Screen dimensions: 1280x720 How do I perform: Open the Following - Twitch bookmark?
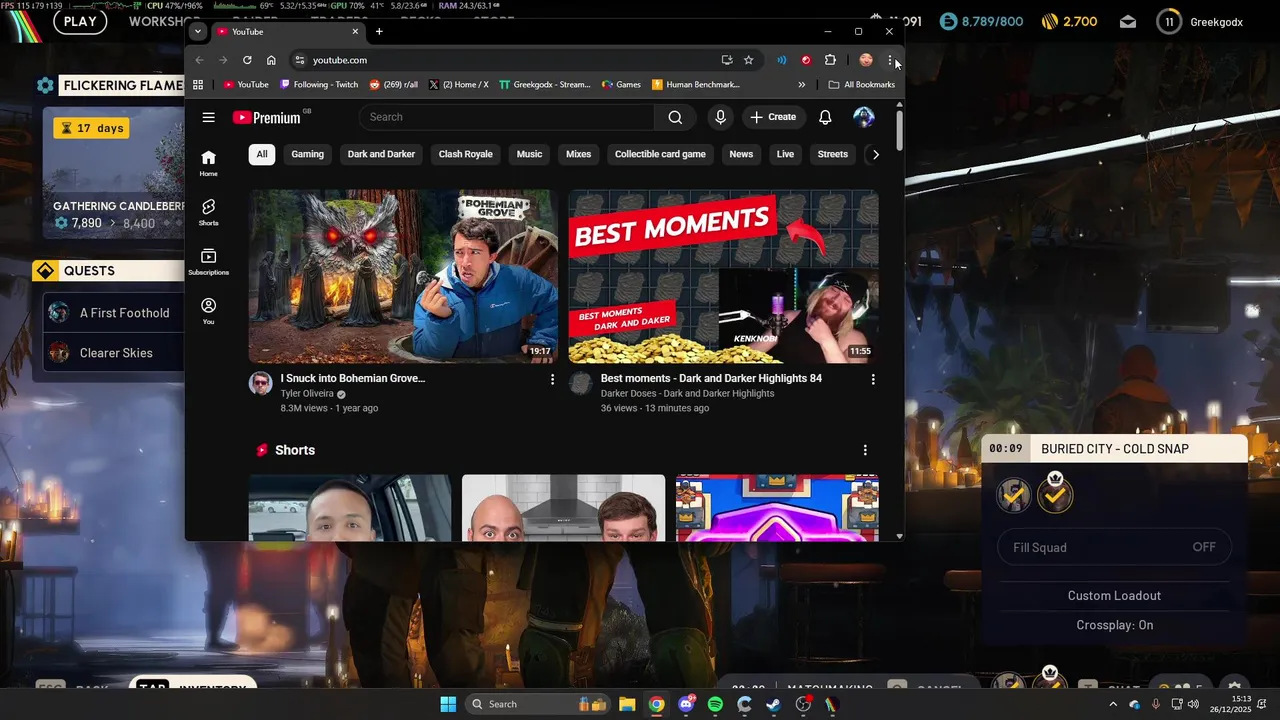click(319, 85)
